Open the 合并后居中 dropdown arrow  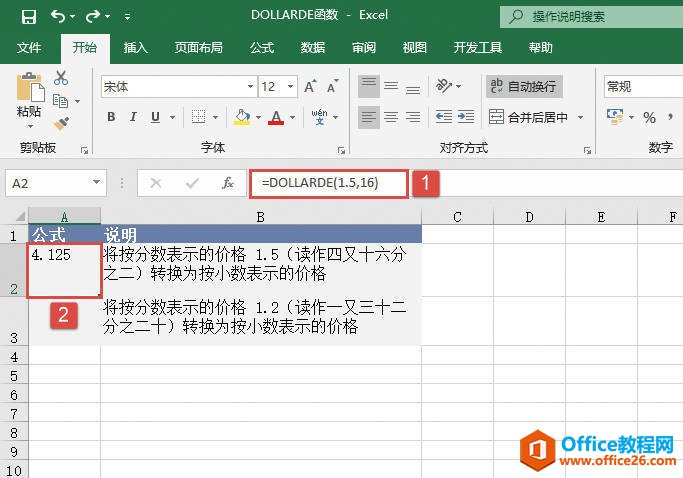coord(580,117)
